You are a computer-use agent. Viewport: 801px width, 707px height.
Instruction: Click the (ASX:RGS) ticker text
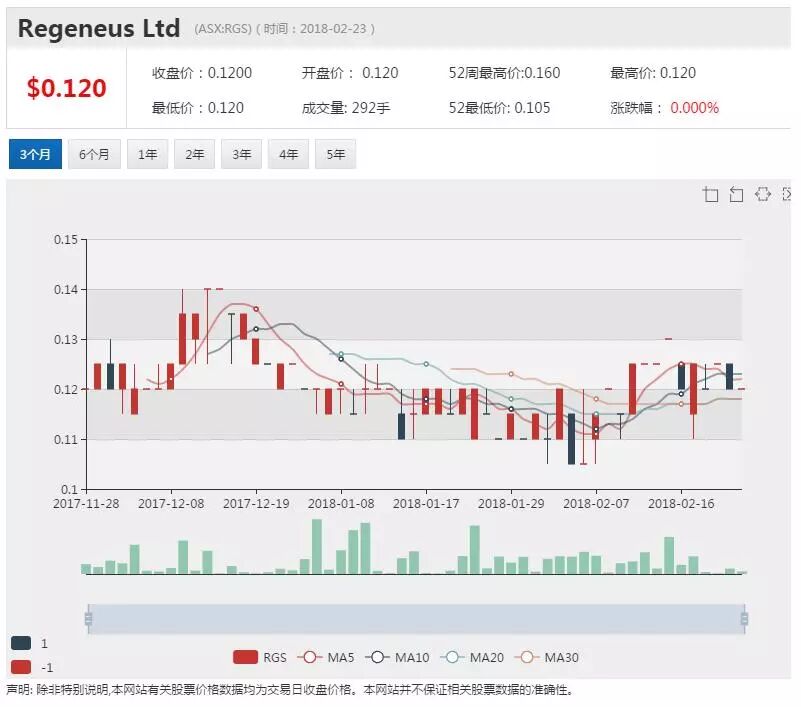[x=223, y=29]
